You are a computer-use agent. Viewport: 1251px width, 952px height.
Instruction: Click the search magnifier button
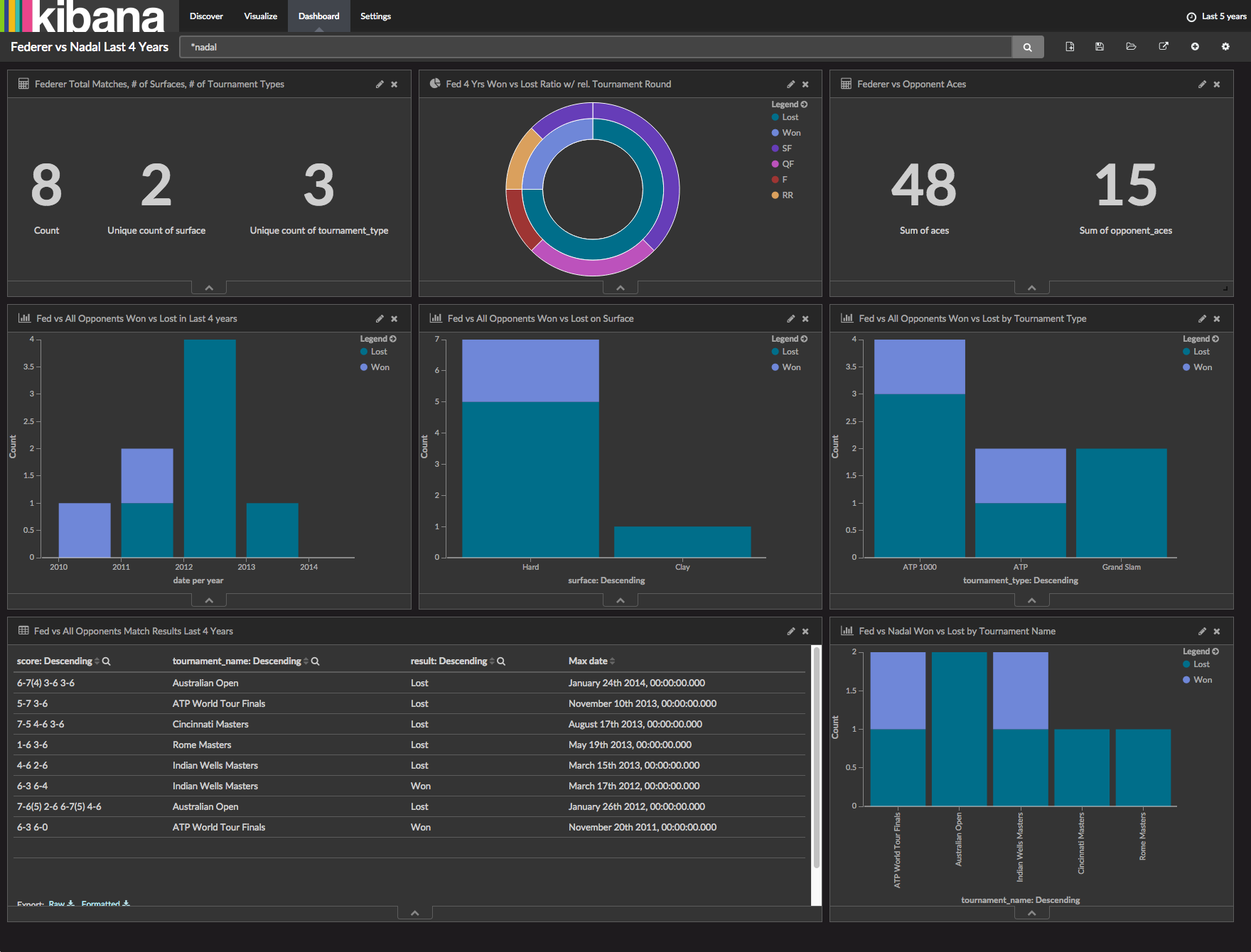[x=1027, y=47]
